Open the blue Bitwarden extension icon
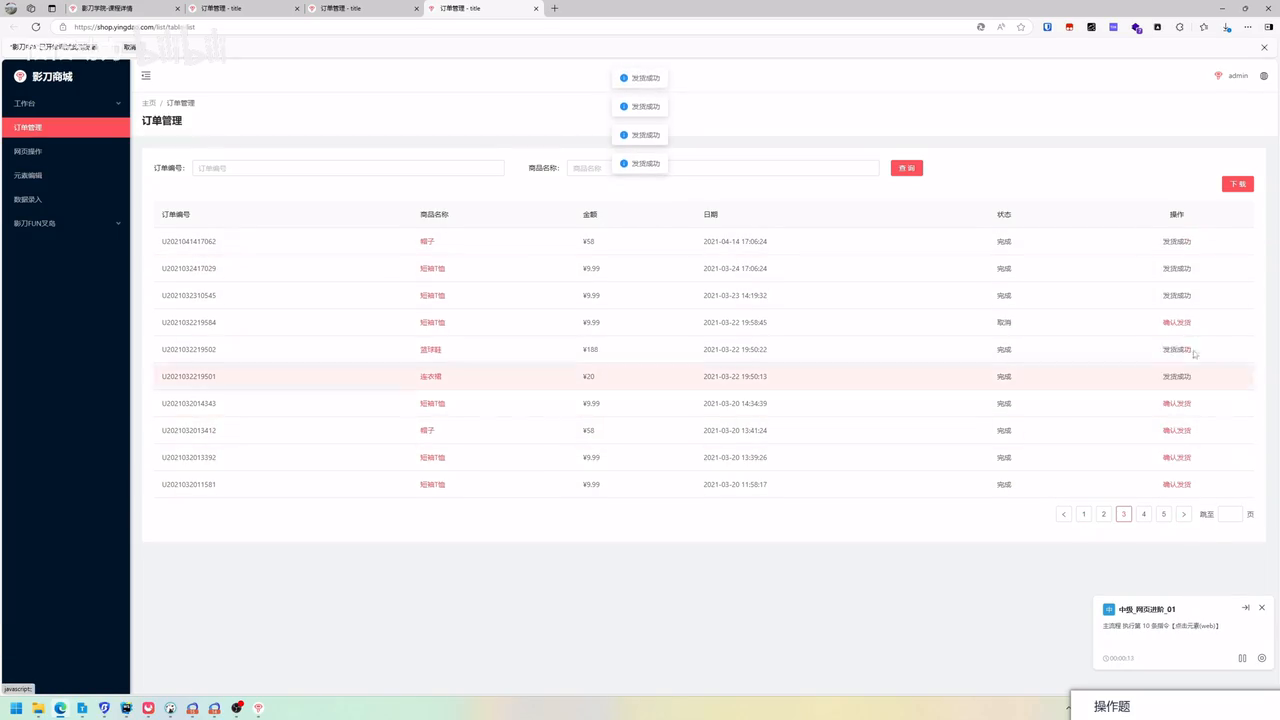The image size is (1280, 720). tap(1047, 27)
